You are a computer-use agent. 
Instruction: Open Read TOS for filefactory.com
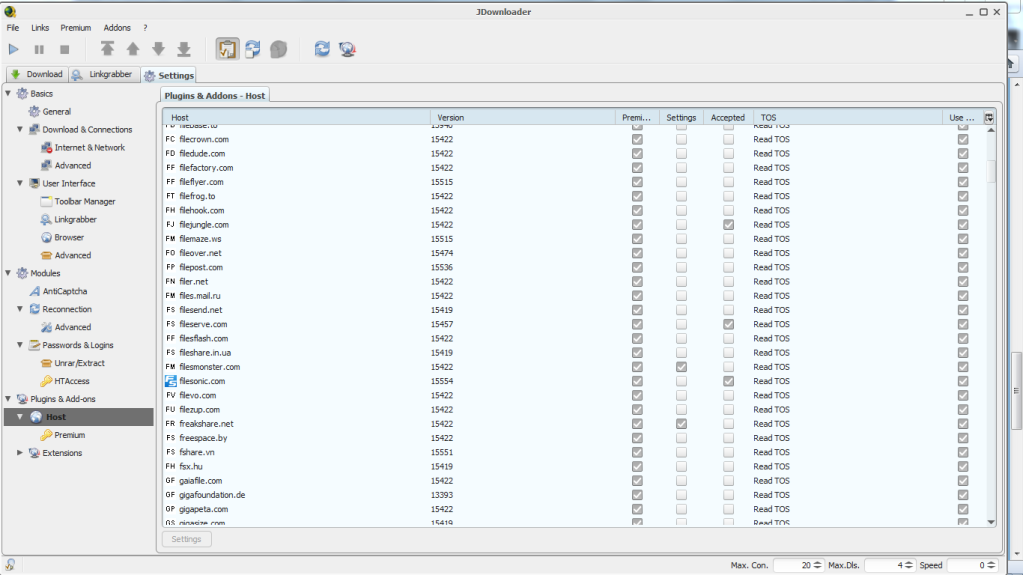[x=771, y=168]
